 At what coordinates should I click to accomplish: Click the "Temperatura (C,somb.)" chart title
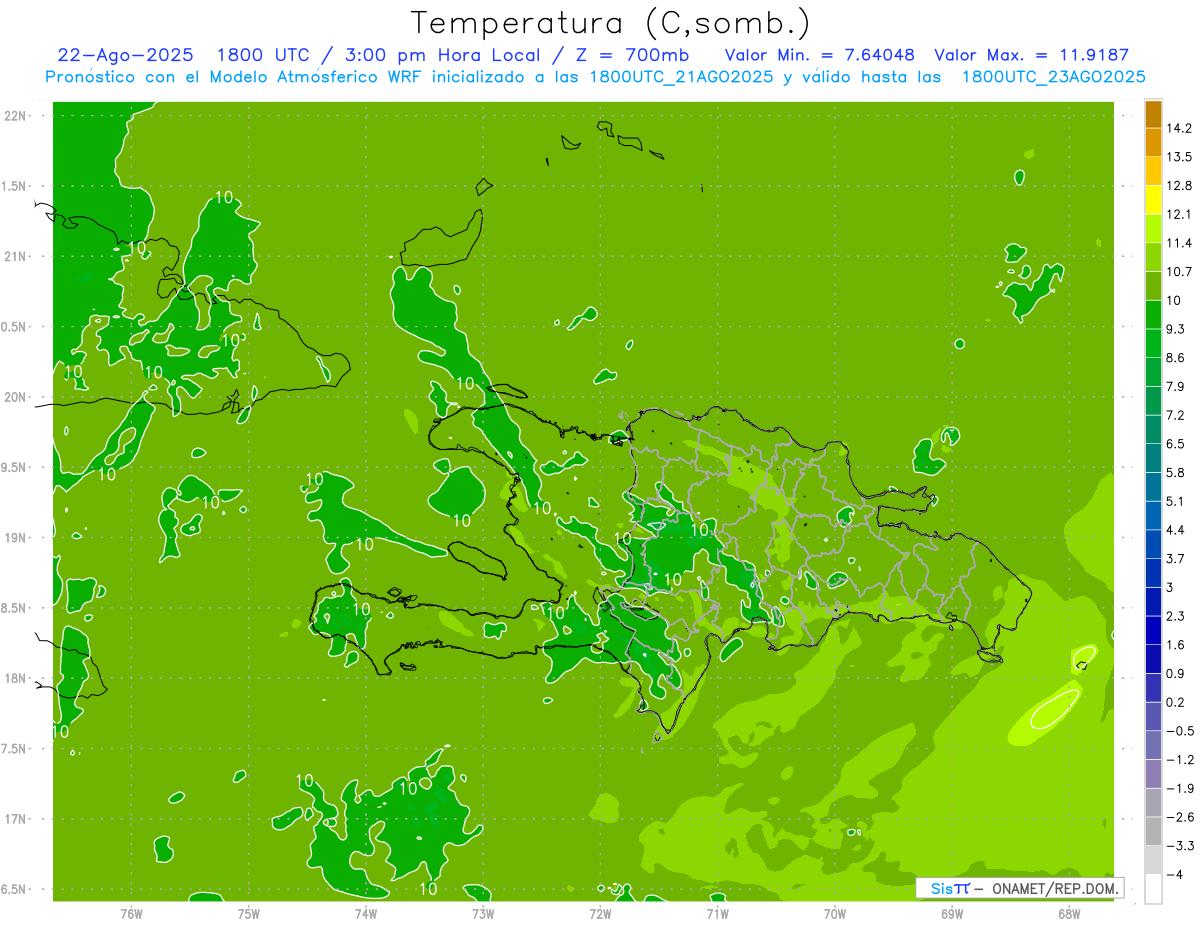[x=611, y=23]
